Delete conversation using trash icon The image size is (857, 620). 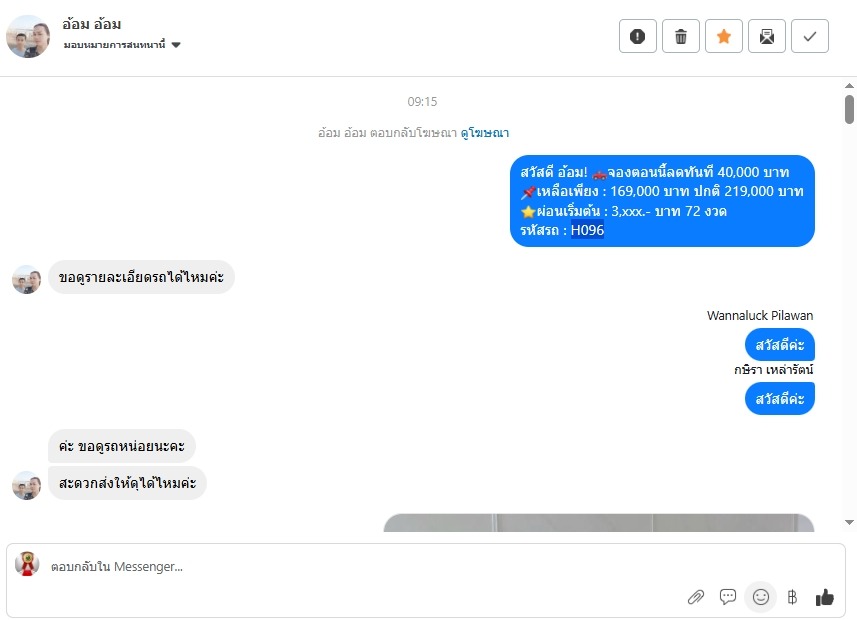click(680, 36)
